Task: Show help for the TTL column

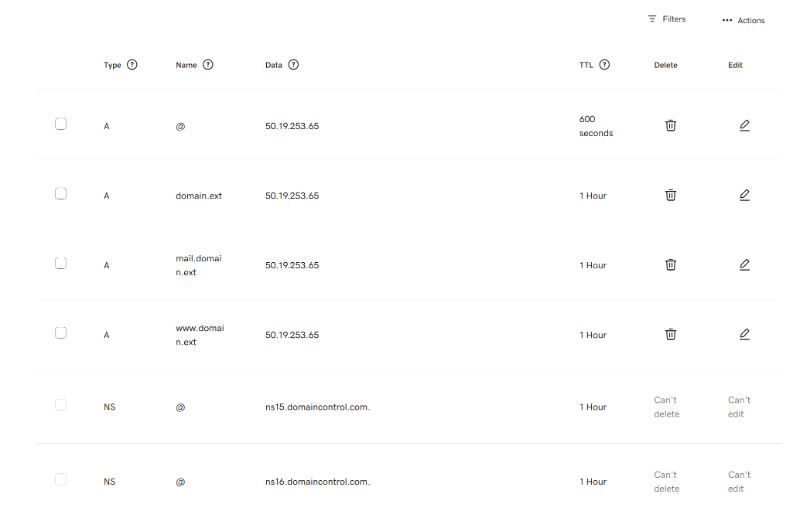Action: coord(604,65)
